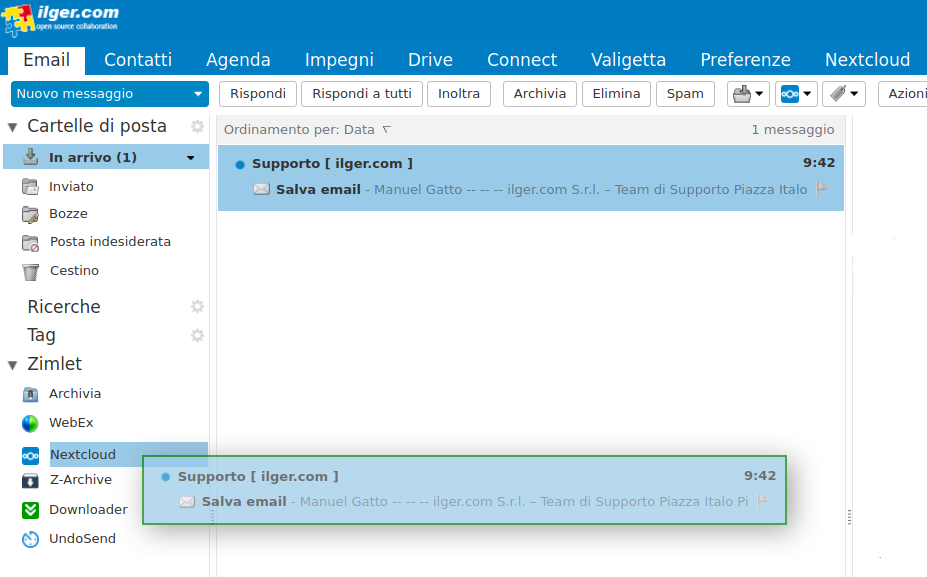The height and width of the screenshot is (577, 927).
Task: Click the WebEx zimlet icon
Action: tap(30, 423)
